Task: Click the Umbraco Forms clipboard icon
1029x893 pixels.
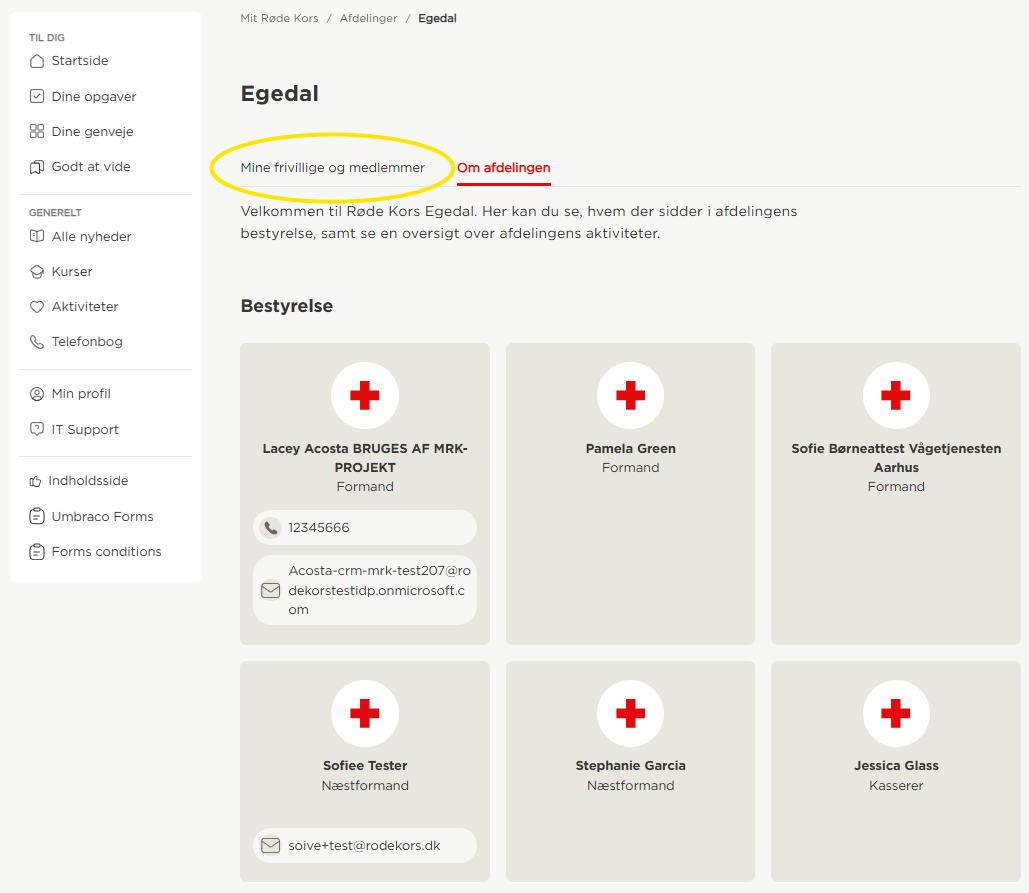Action: (x=37, y=516)
